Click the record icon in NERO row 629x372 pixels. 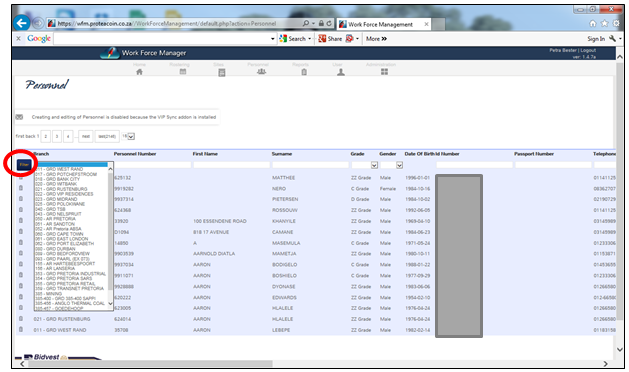[x=21, y=188]
